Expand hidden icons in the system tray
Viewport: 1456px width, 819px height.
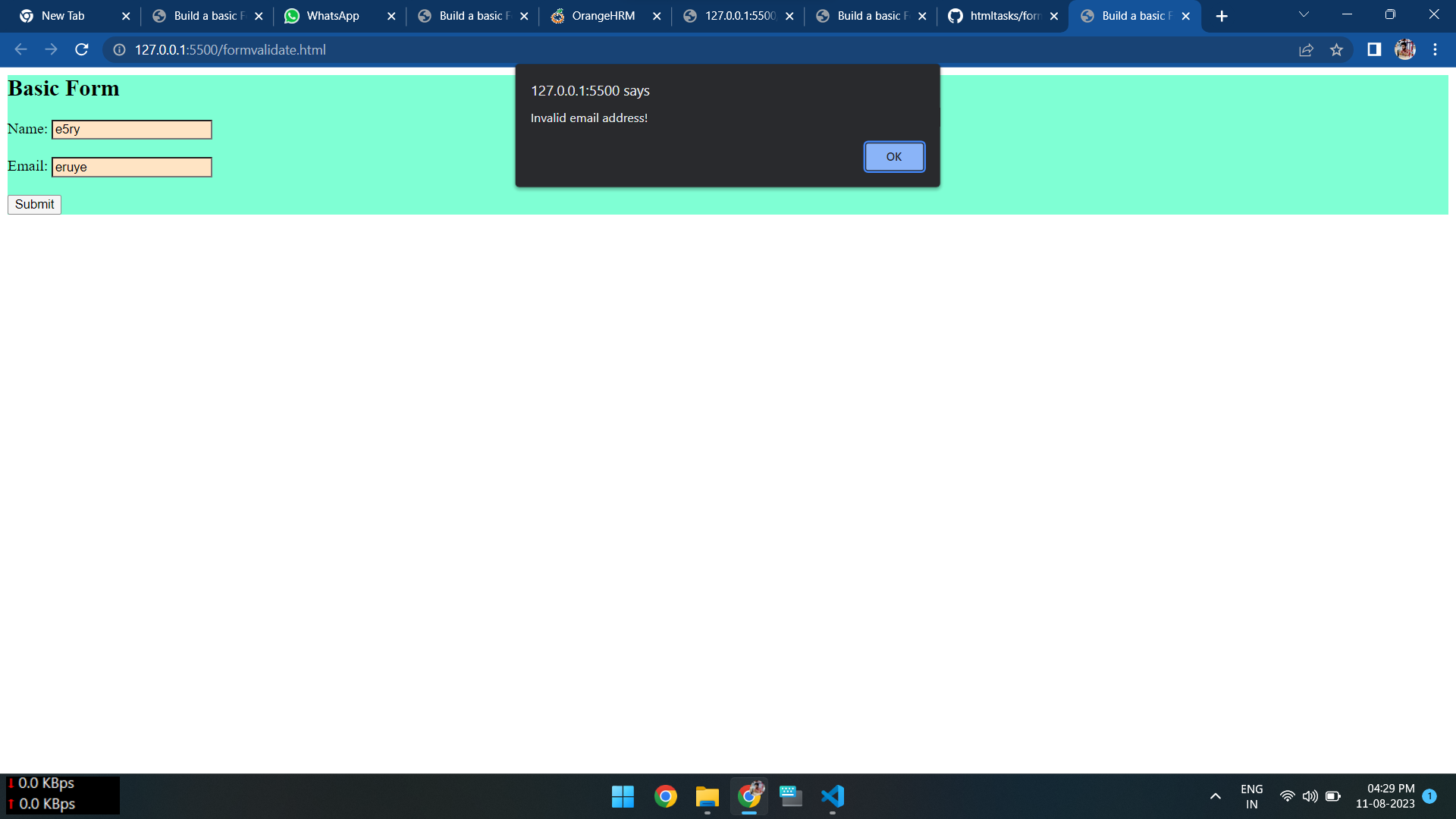pyautogui.click(x=1215, y=796)
